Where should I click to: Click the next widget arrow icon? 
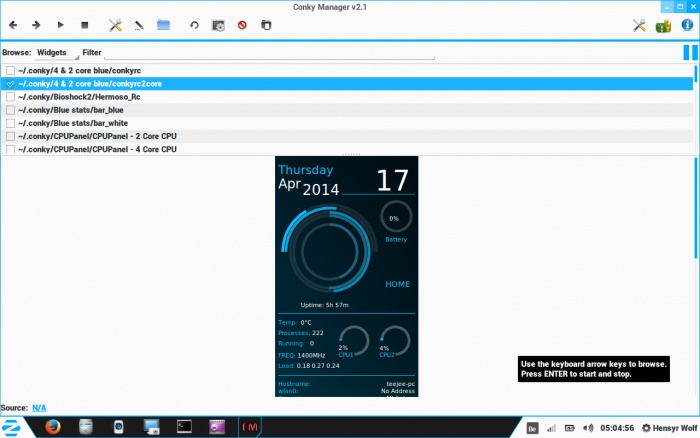(x=36, y=24)
